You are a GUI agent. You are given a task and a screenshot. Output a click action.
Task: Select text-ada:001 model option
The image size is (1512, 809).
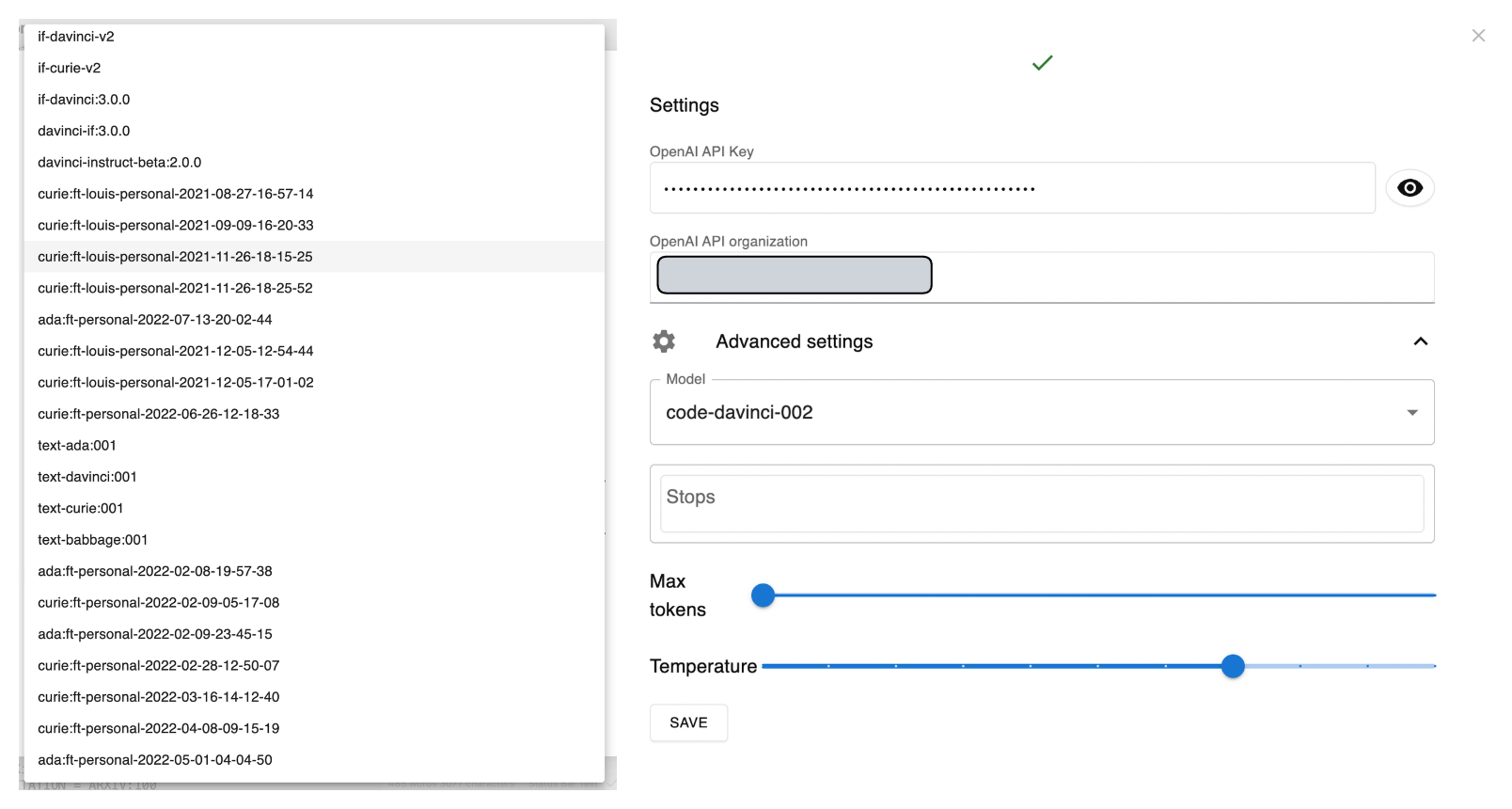(x=314, y=446)
